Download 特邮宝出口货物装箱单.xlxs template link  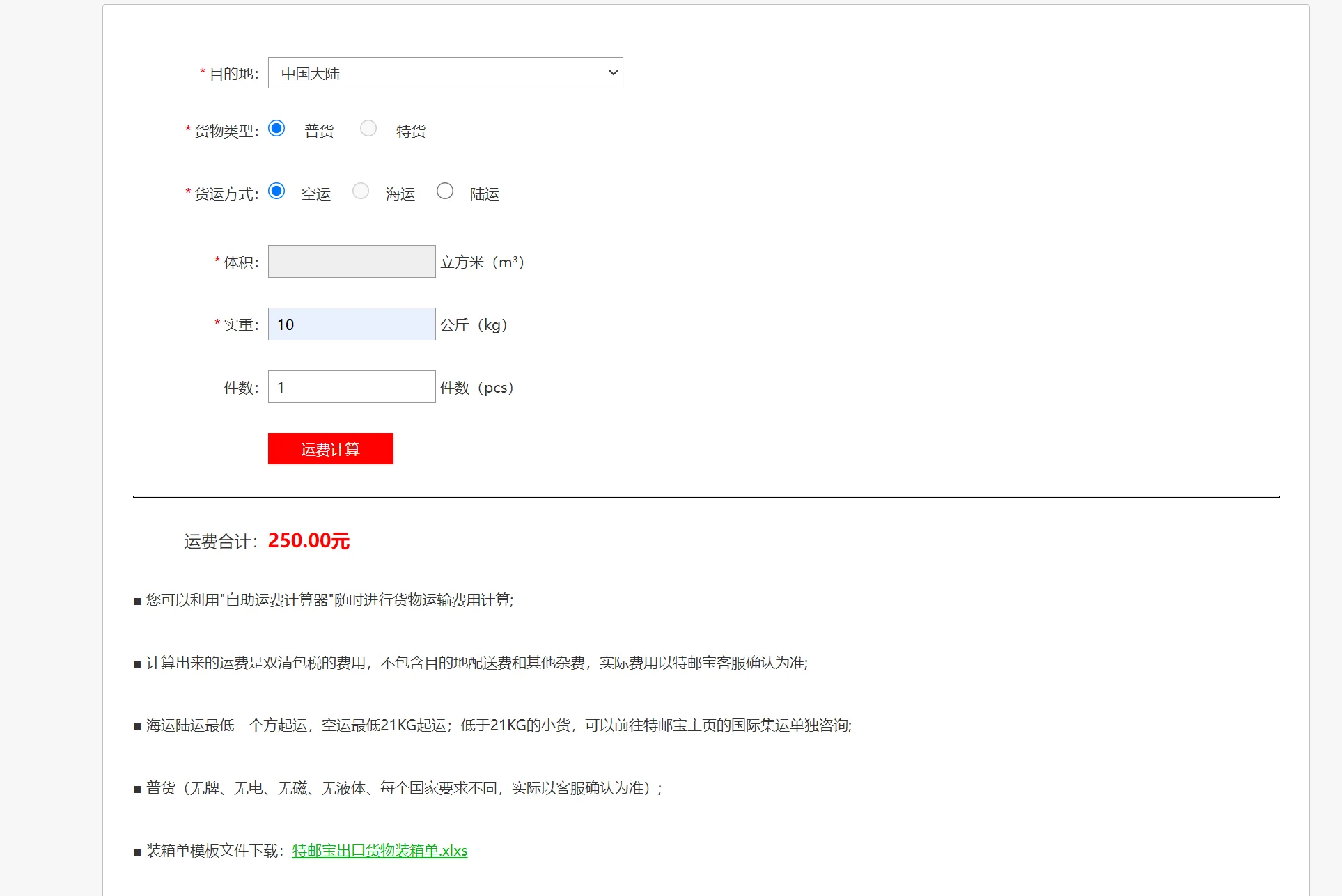tap(380, 851)
